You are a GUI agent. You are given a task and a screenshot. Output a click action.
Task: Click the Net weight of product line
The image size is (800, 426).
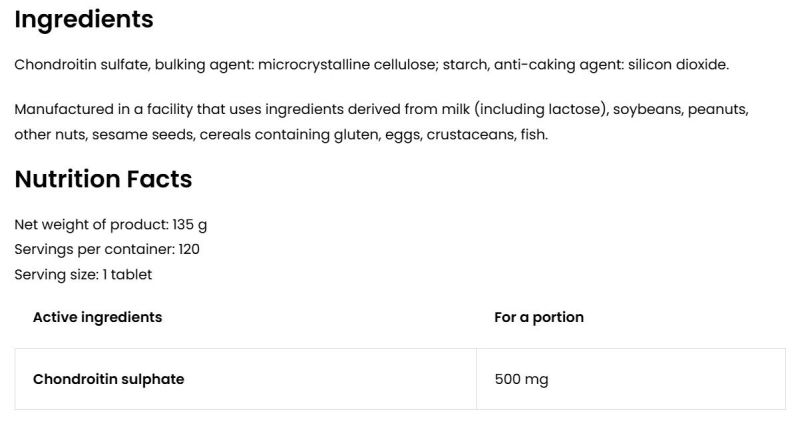[111, 225]
